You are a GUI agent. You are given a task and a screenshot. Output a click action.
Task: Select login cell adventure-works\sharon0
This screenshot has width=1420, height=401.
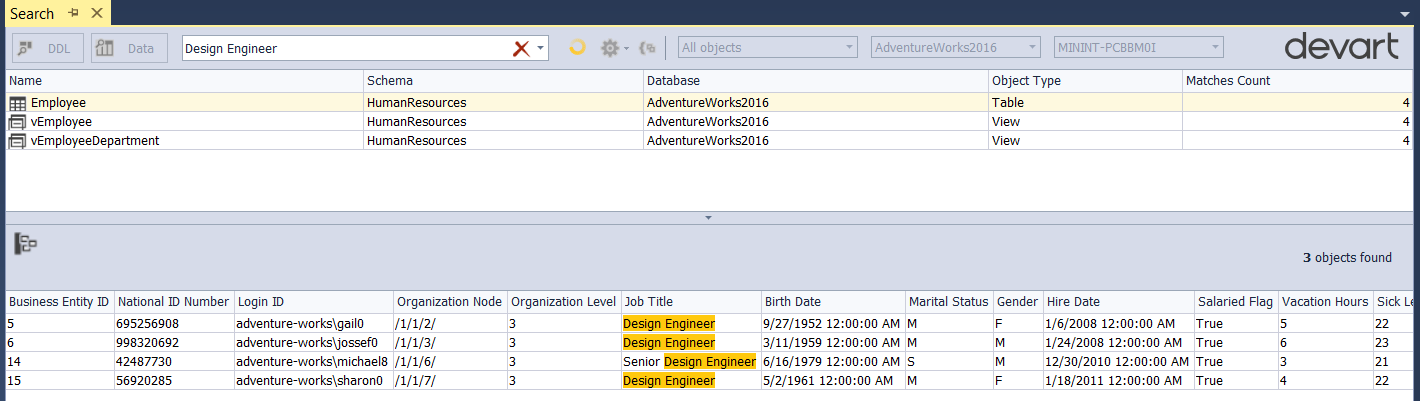pos(313,380)
